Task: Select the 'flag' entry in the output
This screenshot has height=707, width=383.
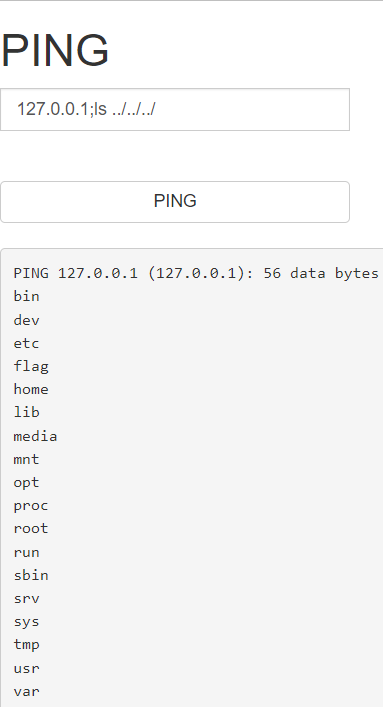Action: pos(31,366)
